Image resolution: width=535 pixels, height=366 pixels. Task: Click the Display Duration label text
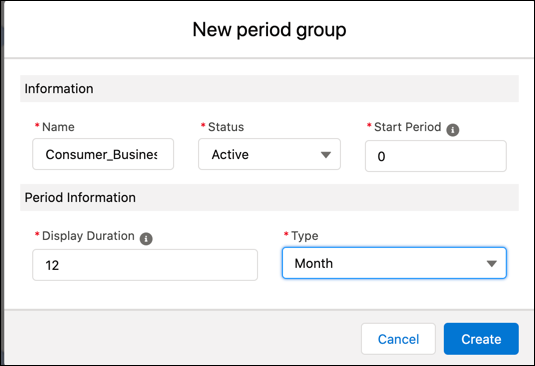tap(88, 236)
